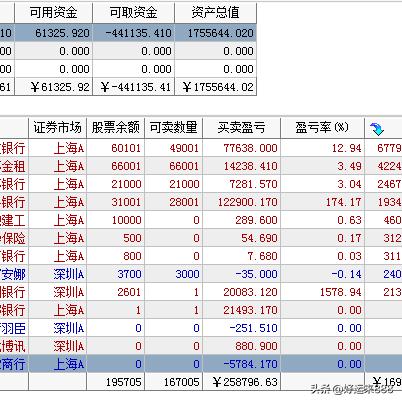This screenshot has width=402, height=403.
Task: Select loss cell -35.000
Action: pos(241,274)
